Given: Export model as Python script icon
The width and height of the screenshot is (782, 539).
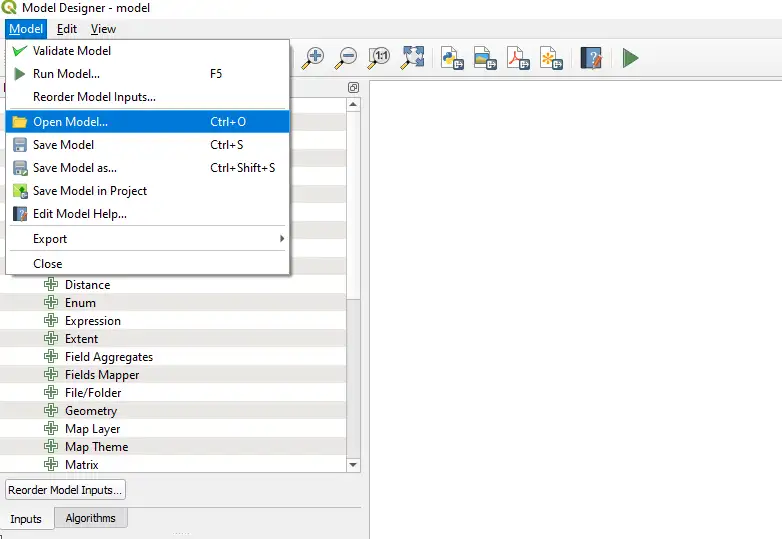Looking at the screenshot, I should 451,58.
